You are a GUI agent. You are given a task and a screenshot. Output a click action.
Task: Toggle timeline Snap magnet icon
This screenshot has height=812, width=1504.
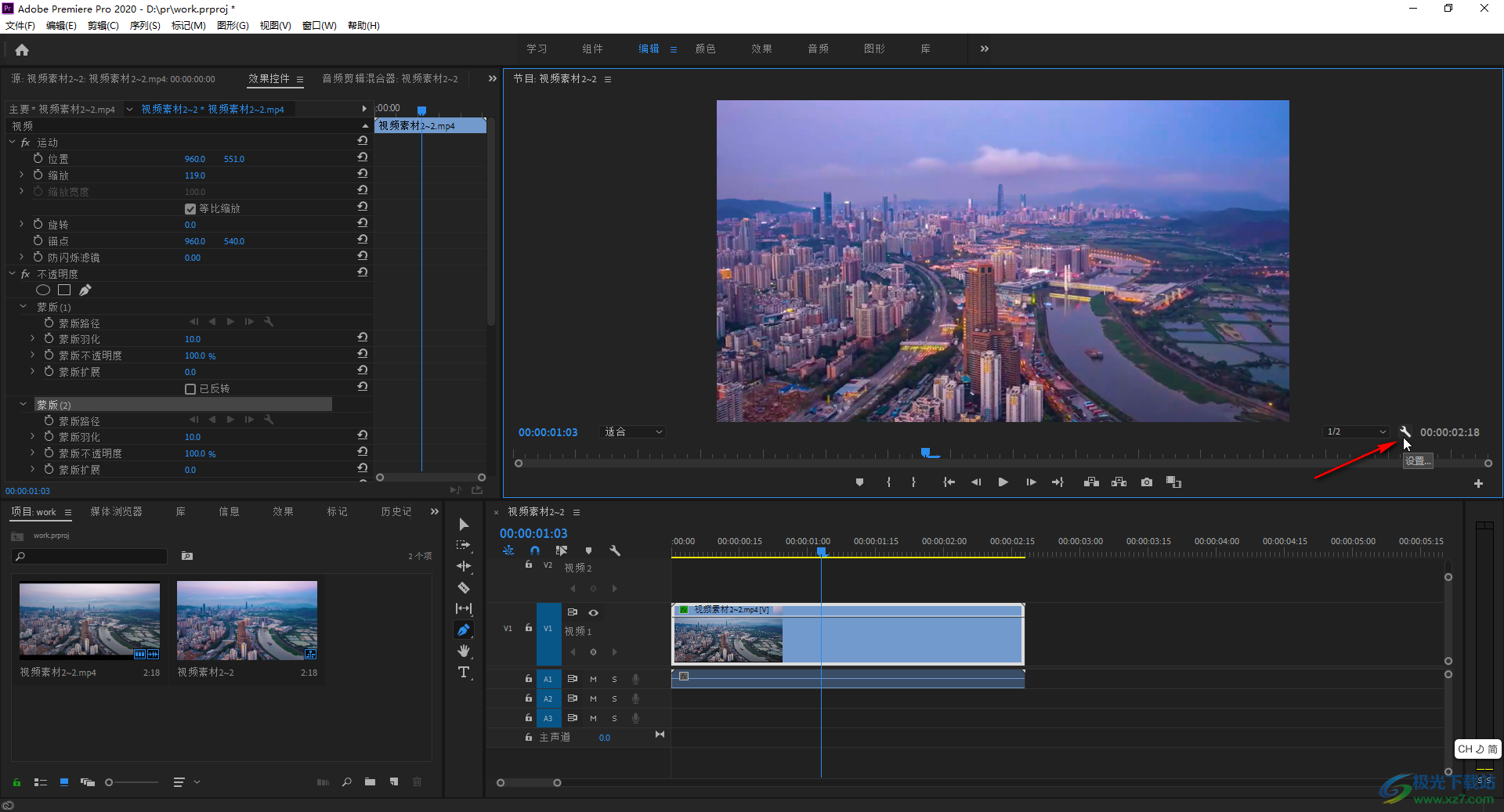534,550
